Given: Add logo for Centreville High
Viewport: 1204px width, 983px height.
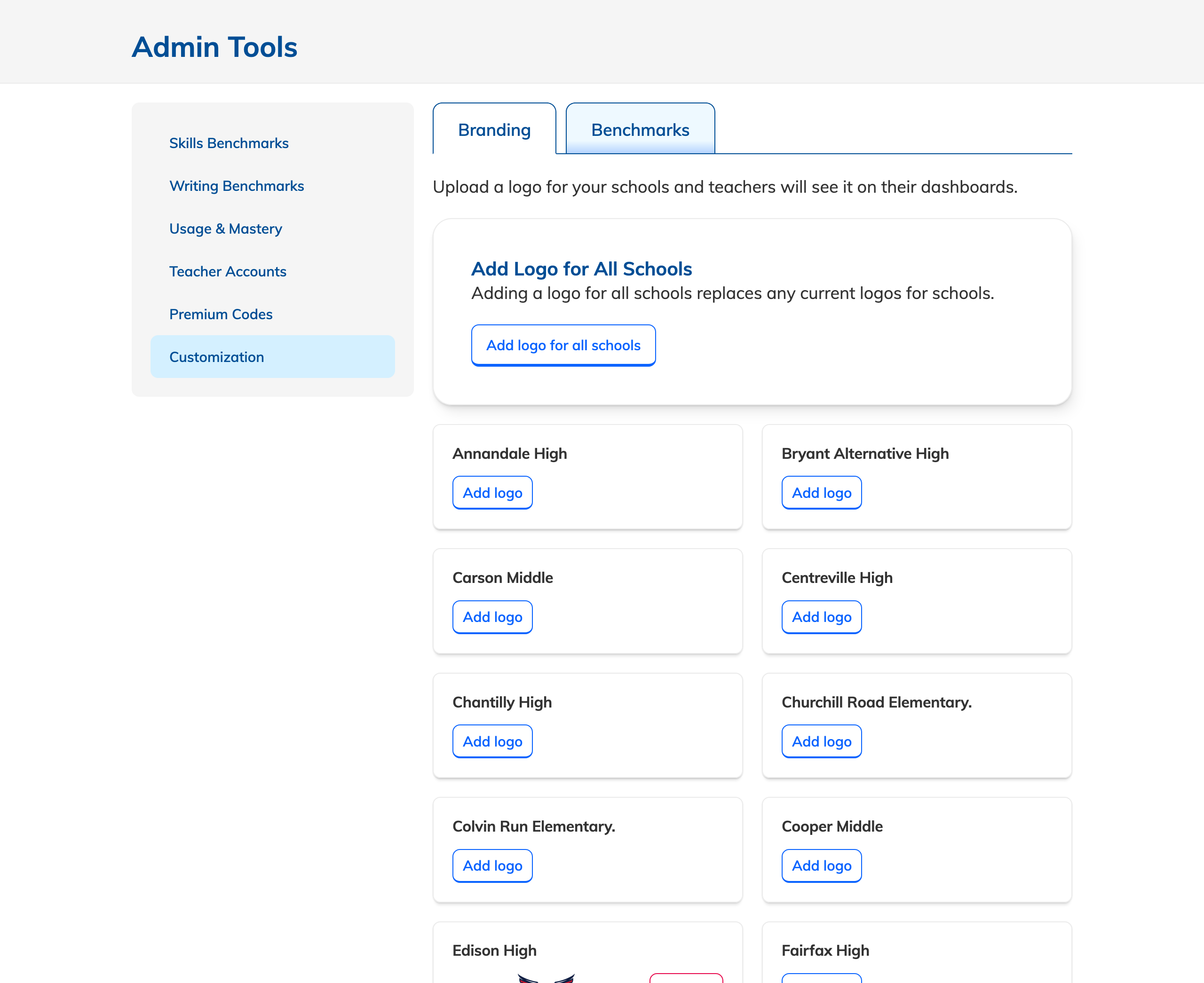Looking at the screenshot, I should (x=821, y=617).
